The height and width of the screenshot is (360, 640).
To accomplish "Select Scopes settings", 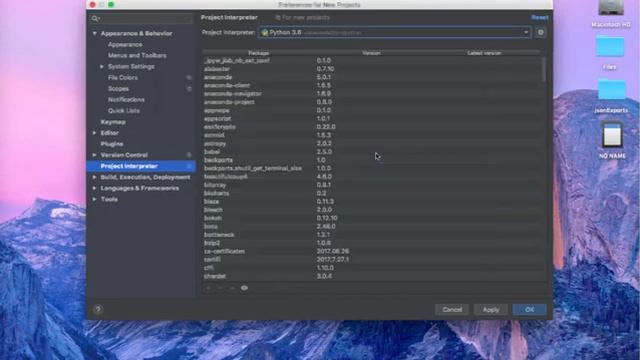I will 118,89.
